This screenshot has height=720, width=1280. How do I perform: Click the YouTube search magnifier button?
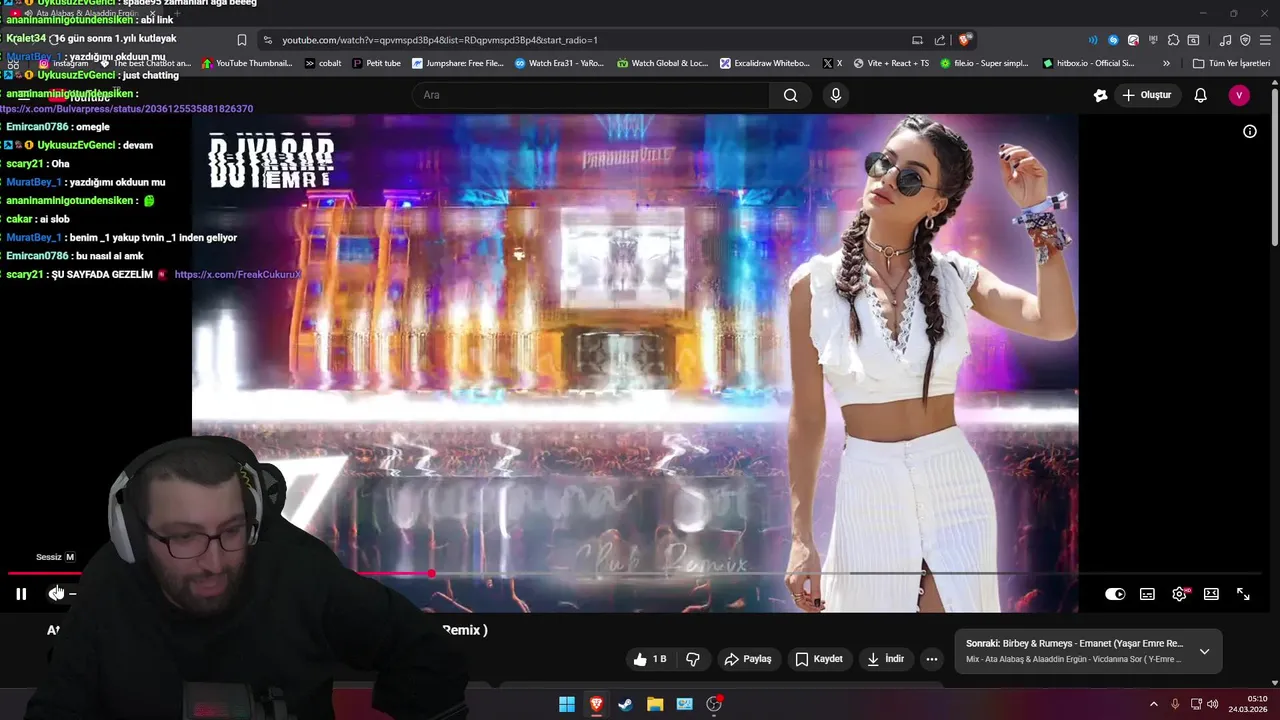[x=790, y=95]
